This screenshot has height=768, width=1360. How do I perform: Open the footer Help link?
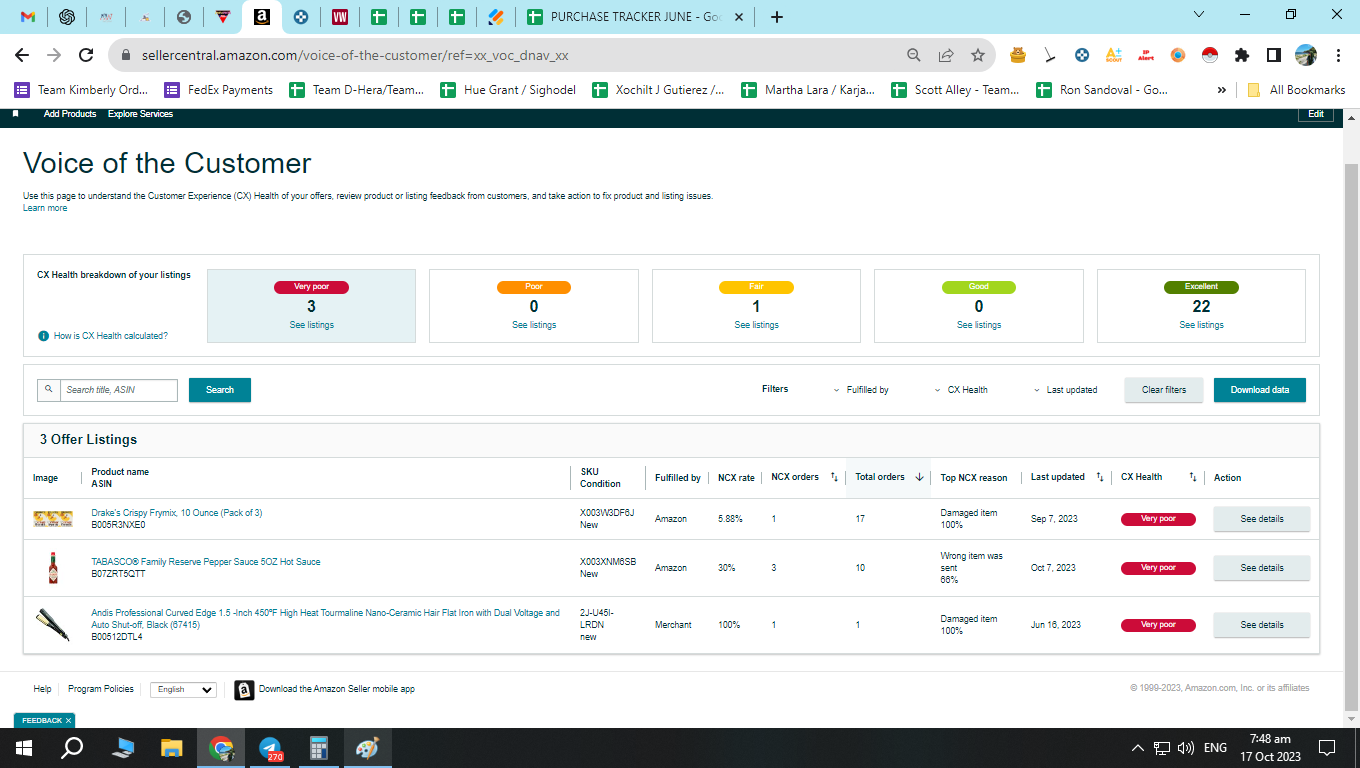coord(42,689)
